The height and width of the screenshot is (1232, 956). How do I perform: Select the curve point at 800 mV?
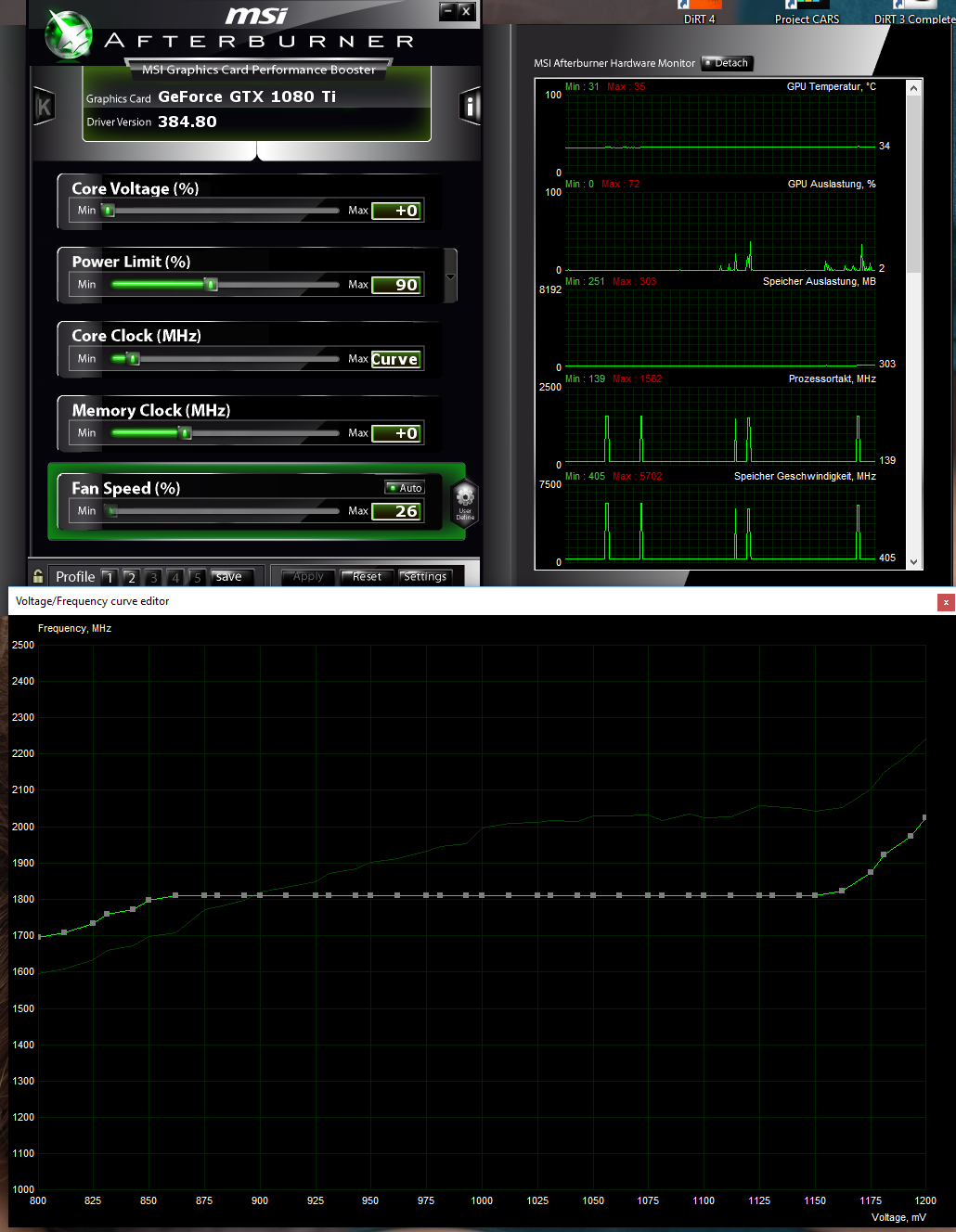click(x=38, y=937)
